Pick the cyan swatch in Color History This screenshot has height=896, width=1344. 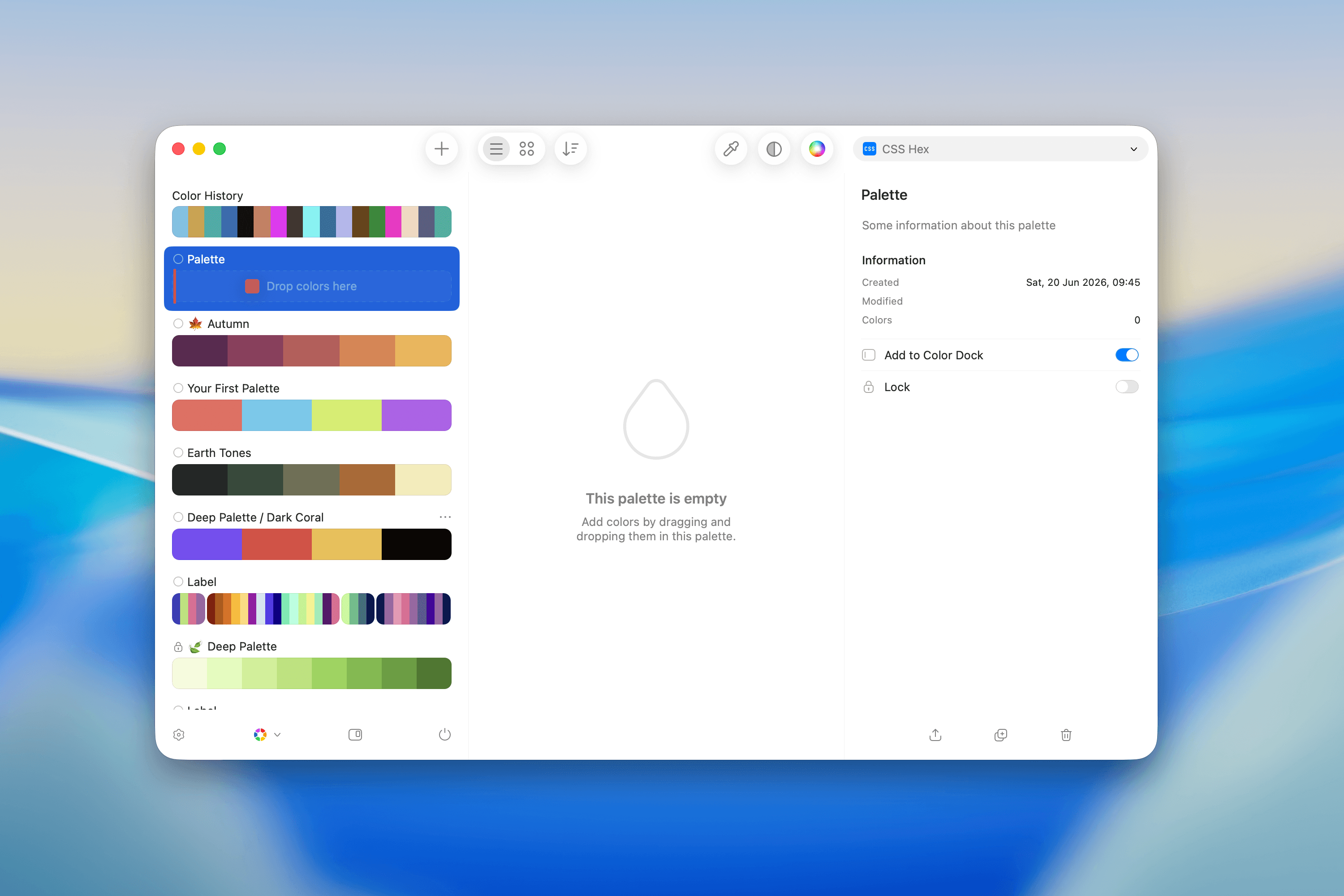point(311,222)
